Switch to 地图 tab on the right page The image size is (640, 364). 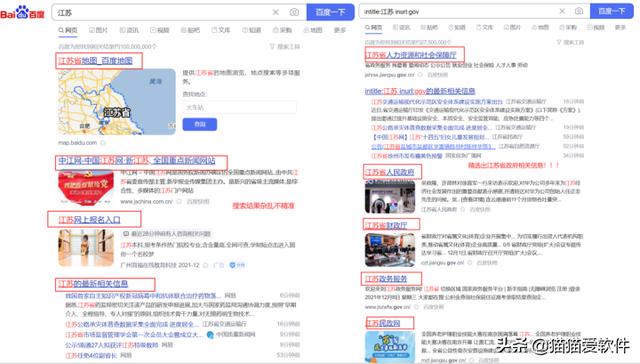[x=540, y=27]
